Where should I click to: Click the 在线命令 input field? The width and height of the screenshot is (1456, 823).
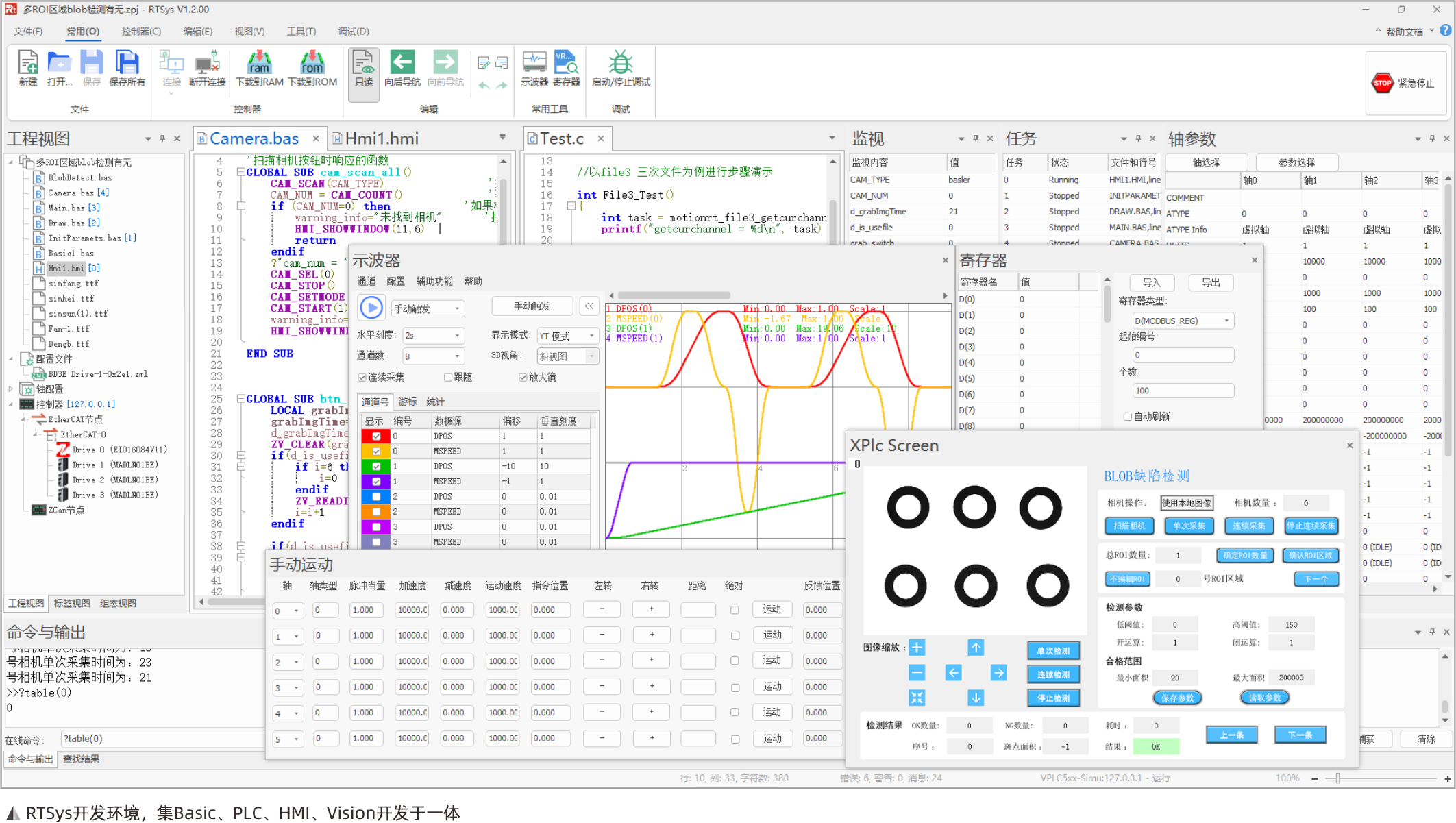162,739
